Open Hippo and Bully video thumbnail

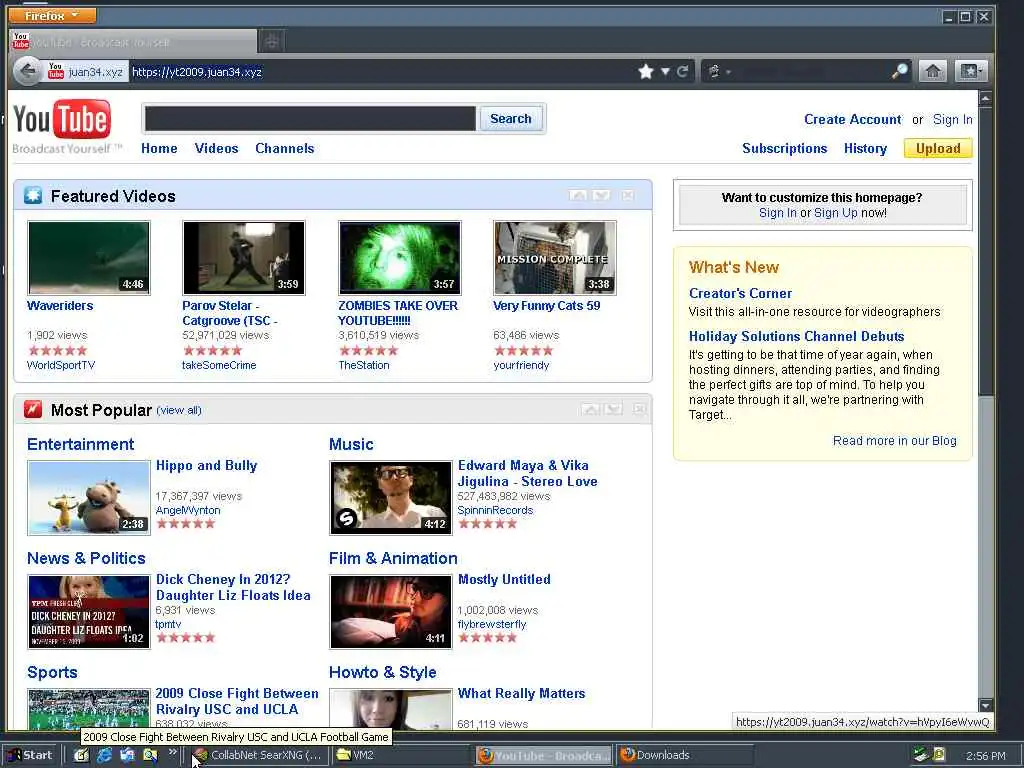(89, 498)
